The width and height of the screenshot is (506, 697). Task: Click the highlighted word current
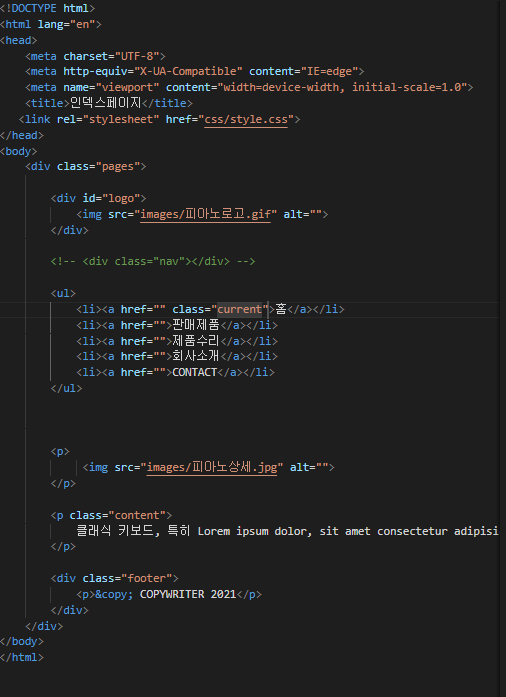tap(240, 309)
